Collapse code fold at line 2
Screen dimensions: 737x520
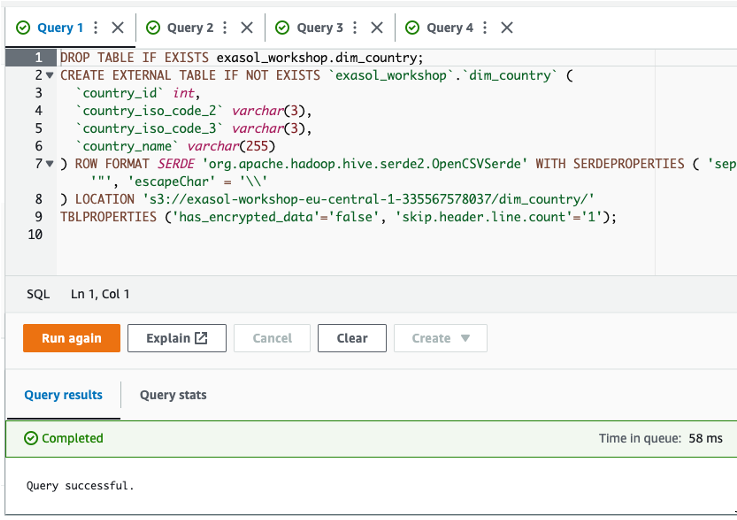(50, 75)
